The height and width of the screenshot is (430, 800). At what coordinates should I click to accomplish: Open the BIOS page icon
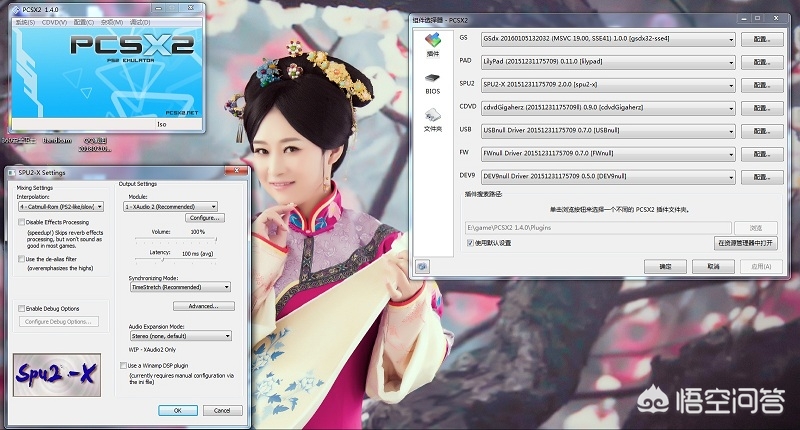[x=433, y=84]
